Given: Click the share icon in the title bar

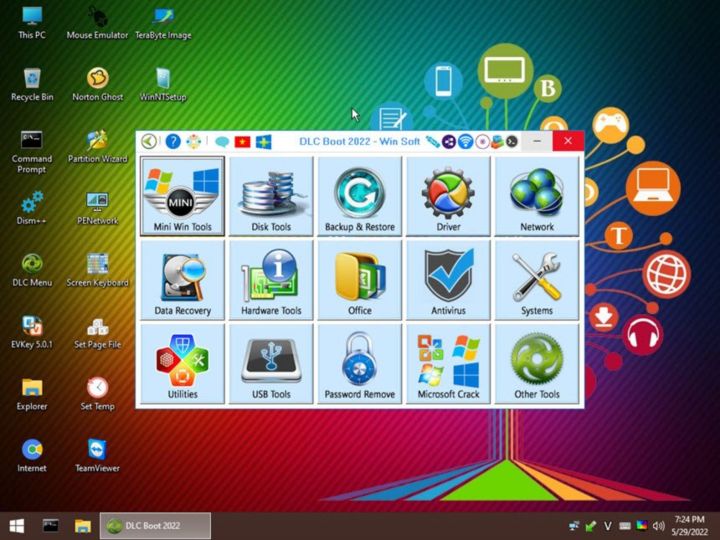Looking at the screenshot, I should point(449,142).
